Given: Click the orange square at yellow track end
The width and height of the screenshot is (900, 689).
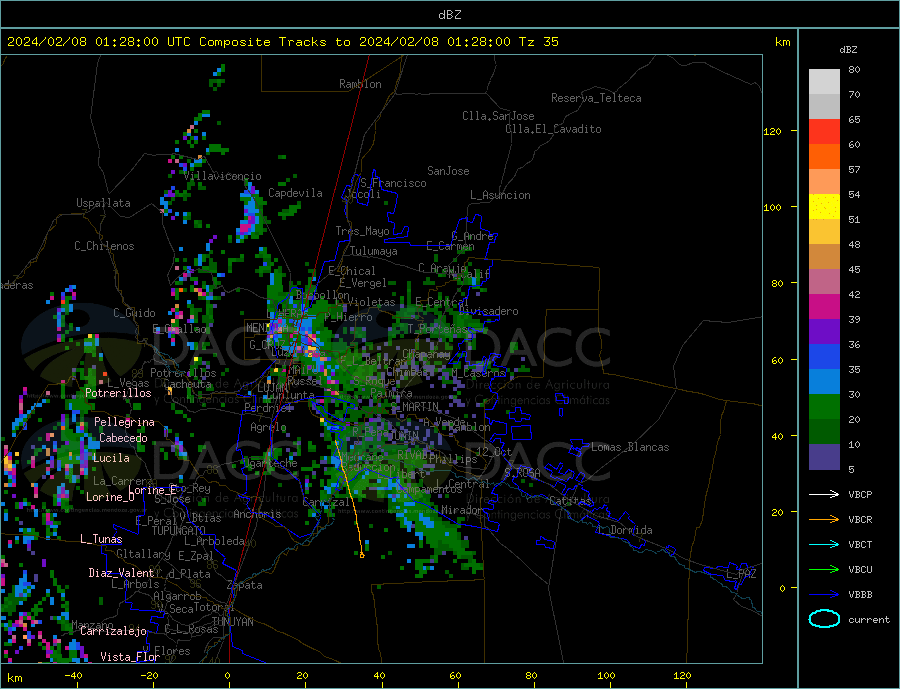Looking at the screenshot, I should click(362, 555).
